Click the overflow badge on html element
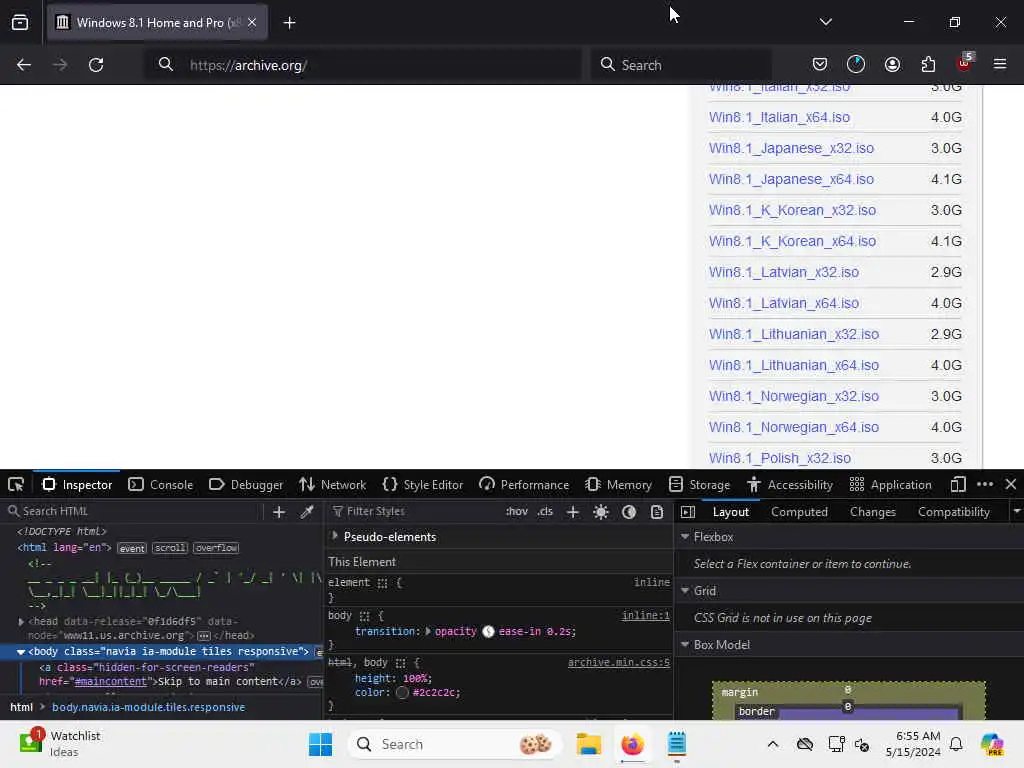1024x768 pixels. pyautogui.click(x=216, y=548)
